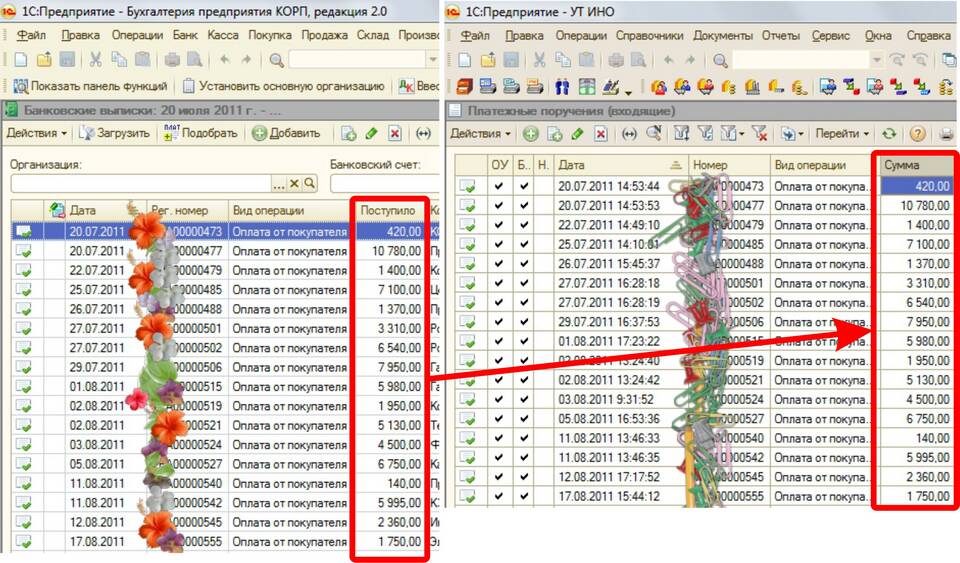The width and height of the screenshot is (960, 563).
Task: Click copy-document icon next to Добавить
Action: point(348,133)
